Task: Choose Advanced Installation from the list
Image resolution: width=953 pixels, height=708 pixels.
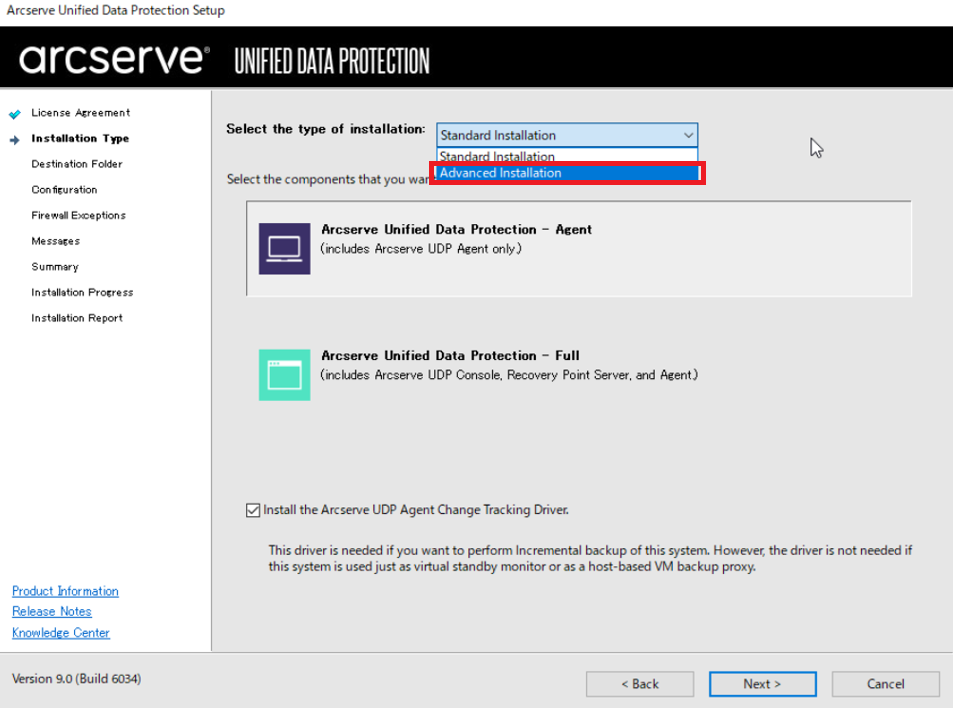Action: pyautogui.click(x=567, y=173)
